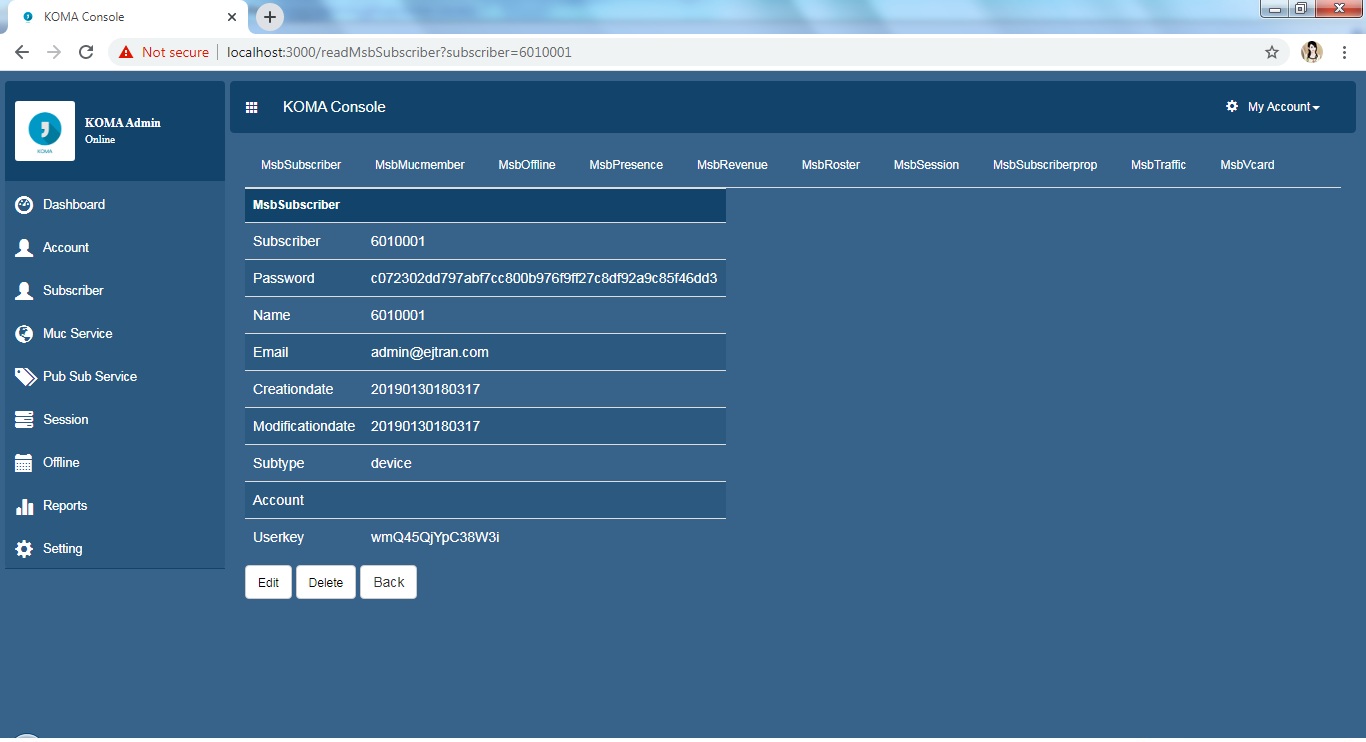Switch to the MsbRoster tab
The height and width of the screenshot is (742, 1366).
point(830,164)
